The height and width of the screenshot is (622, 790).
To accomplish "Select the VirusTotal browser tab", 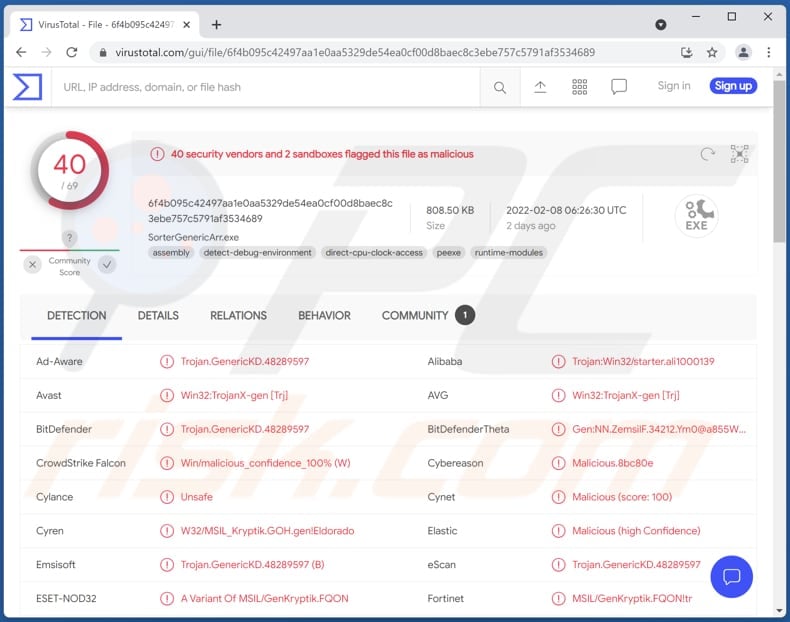I will click(105, 25).
